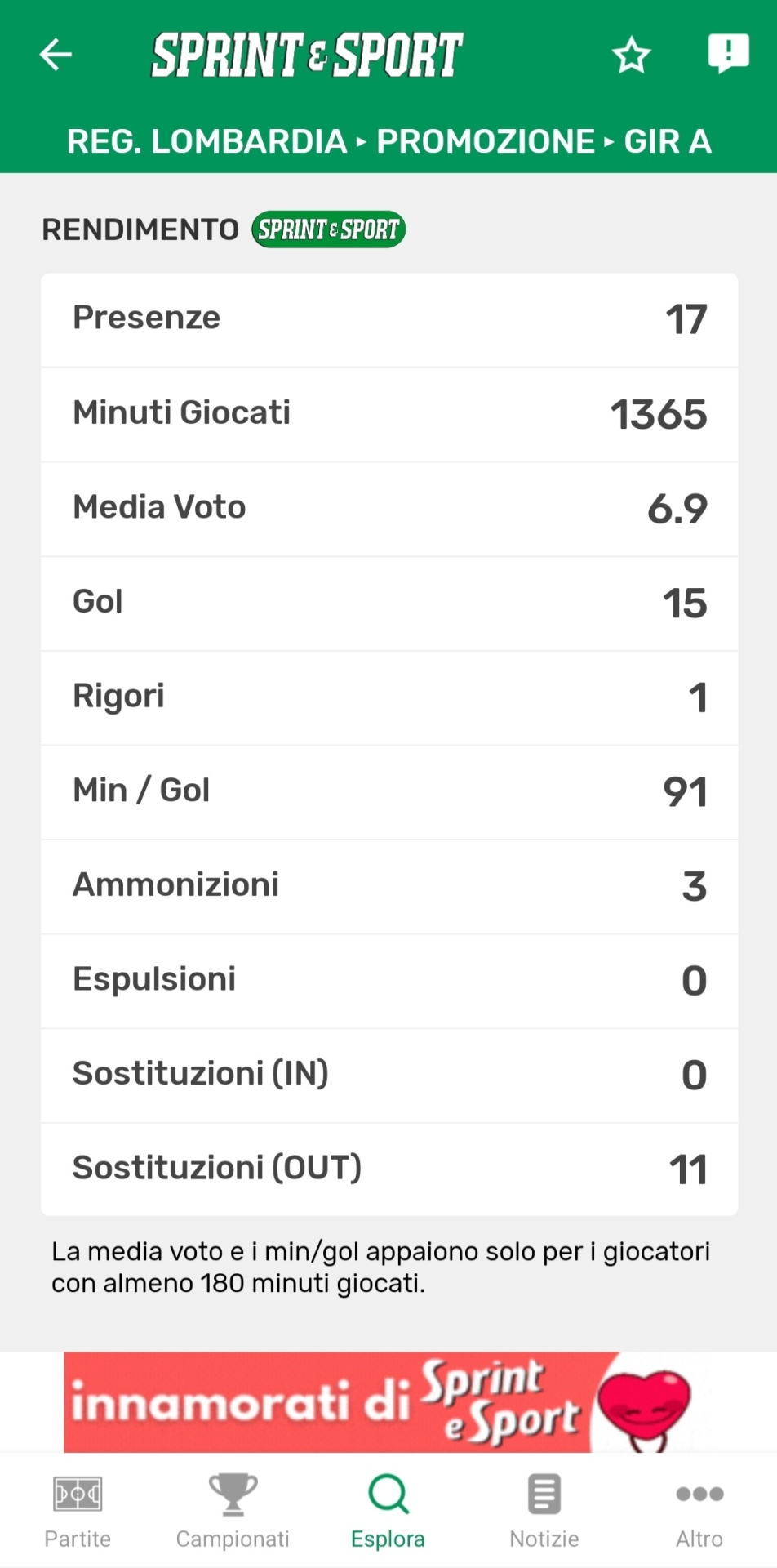Viewport: 777px width, 1568px height.
Task: Select Esplora search tab
Action: [388, 1511]
